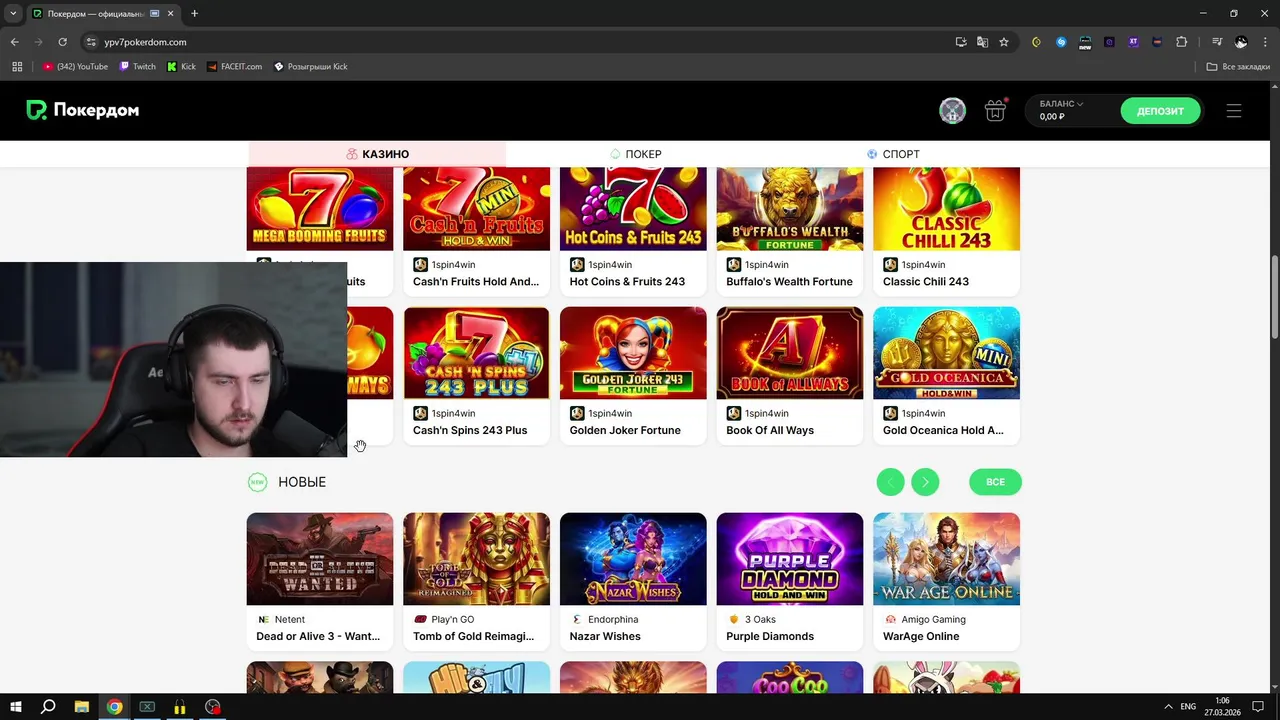Click the Play'n GO provider icon

click(x=420, y=619)
